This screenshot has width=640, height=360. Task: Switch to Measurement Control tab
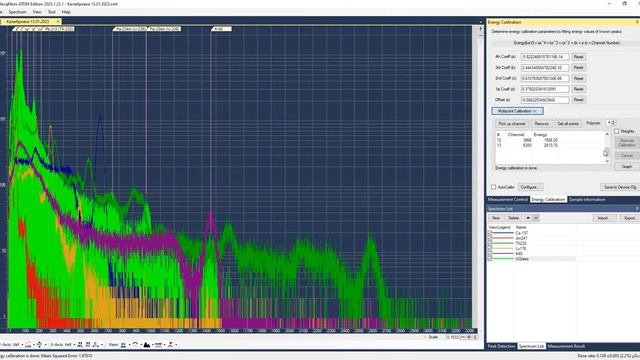point(508,200)
